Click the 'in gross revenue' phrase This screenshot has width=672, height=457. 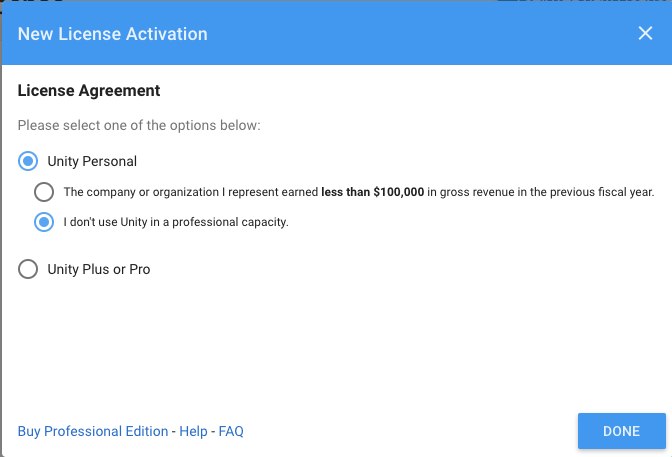tap(471, 192)
